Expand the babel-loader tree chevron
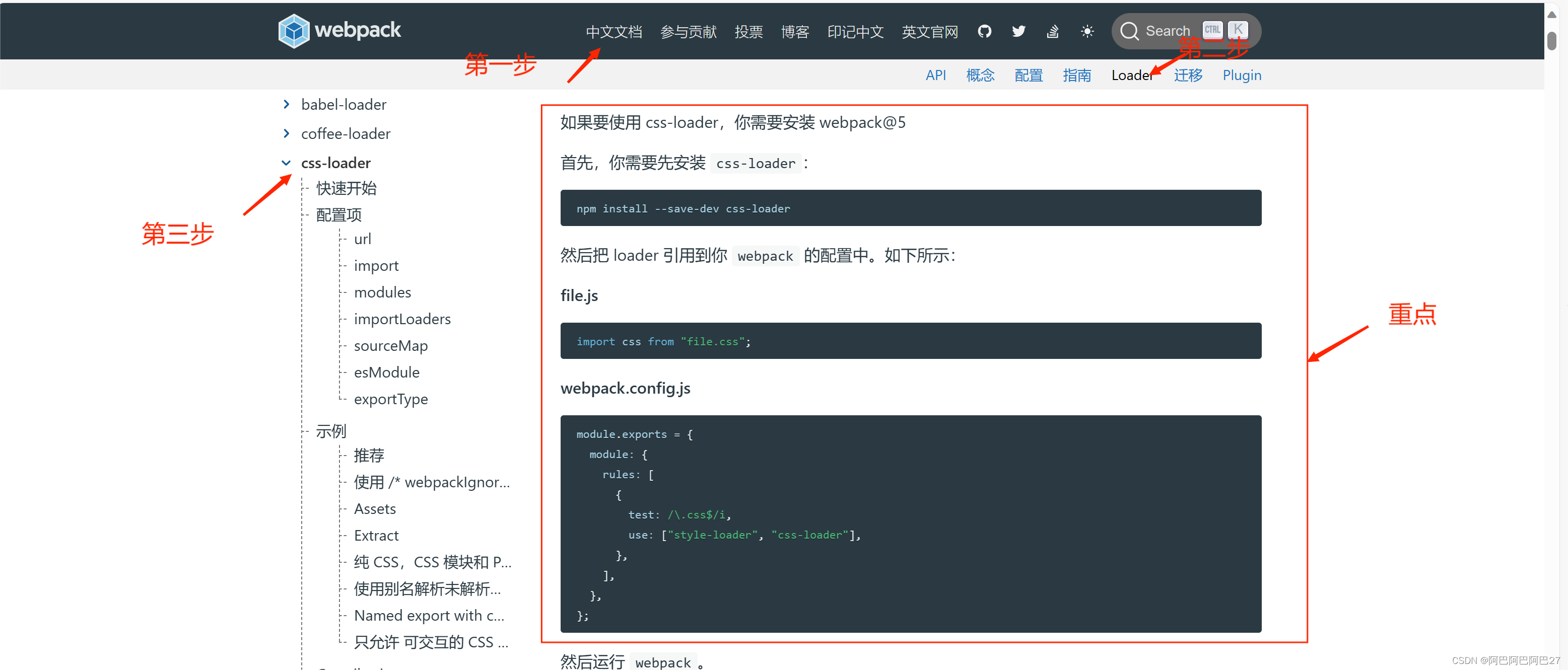This screenshot has width=1568, height=670. pos(286,105)
